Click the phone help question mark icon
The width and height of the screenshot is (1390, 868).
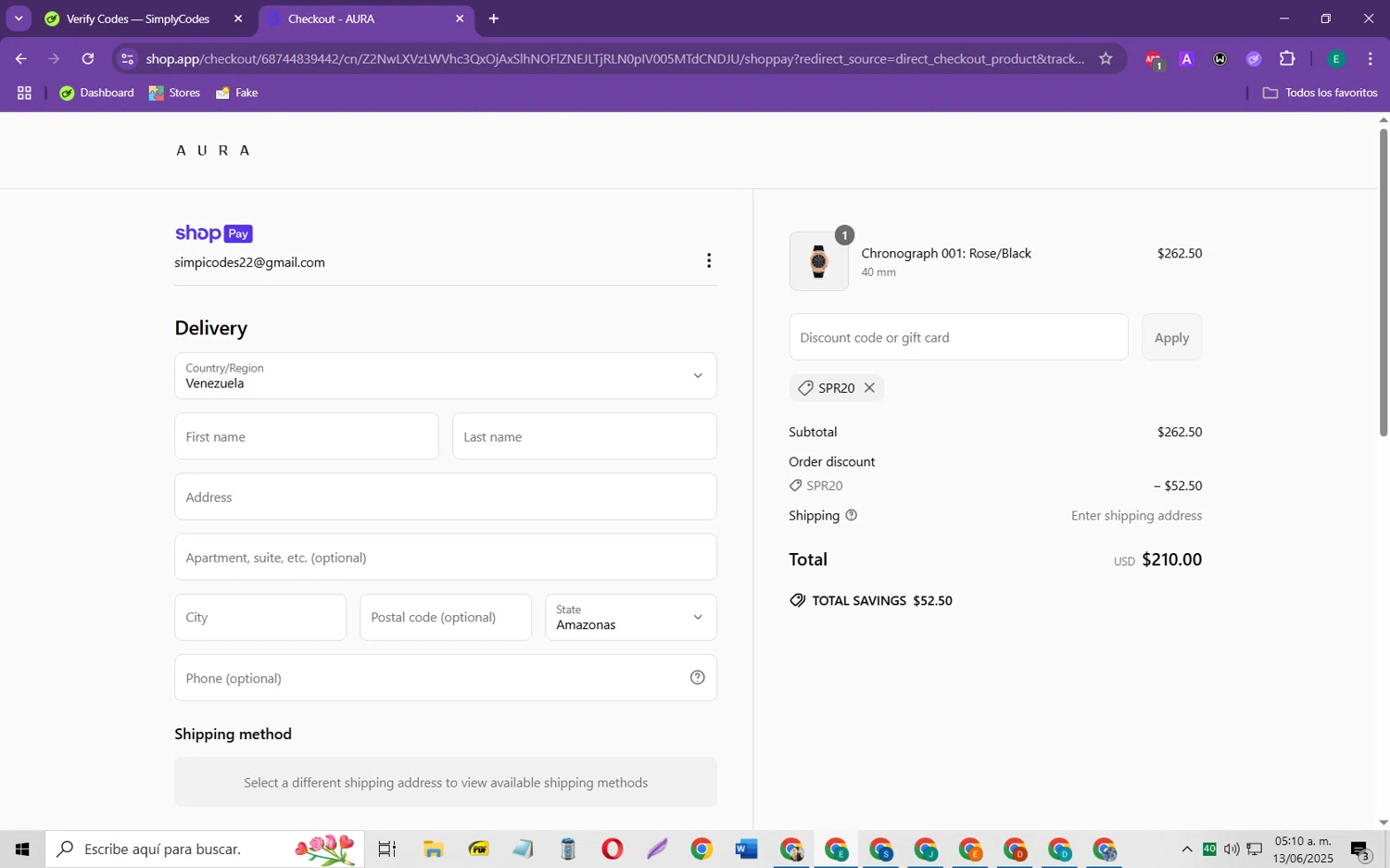698,677
